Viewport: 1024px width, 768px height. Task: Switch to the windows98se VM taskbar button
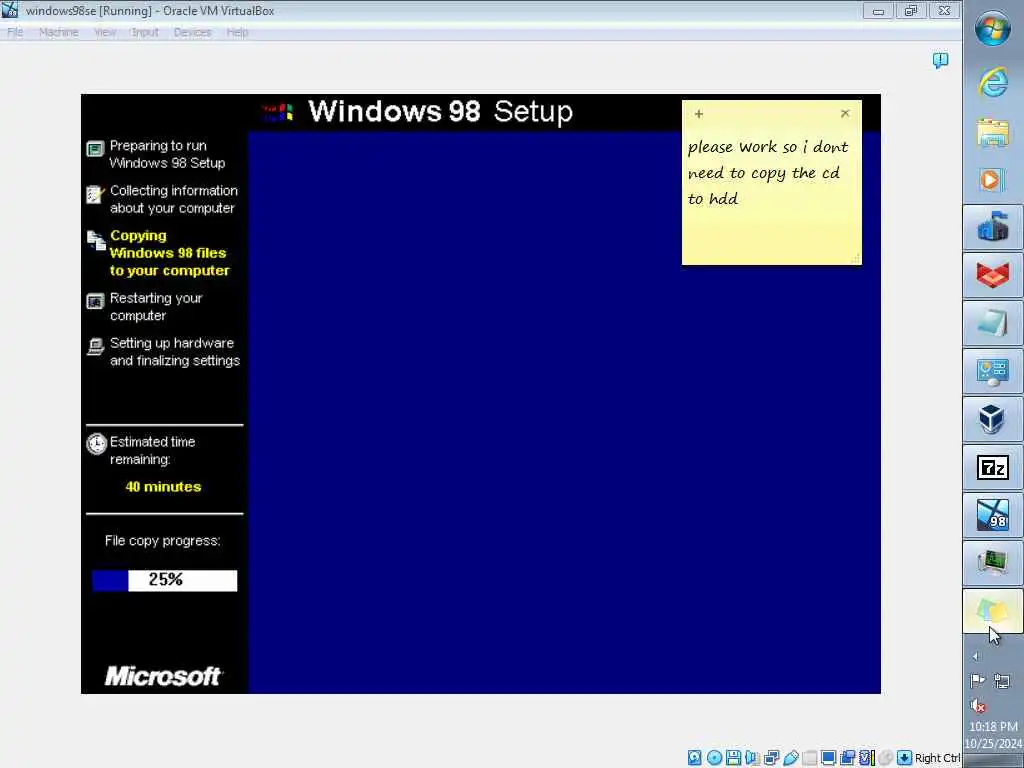tap(993, 515)
